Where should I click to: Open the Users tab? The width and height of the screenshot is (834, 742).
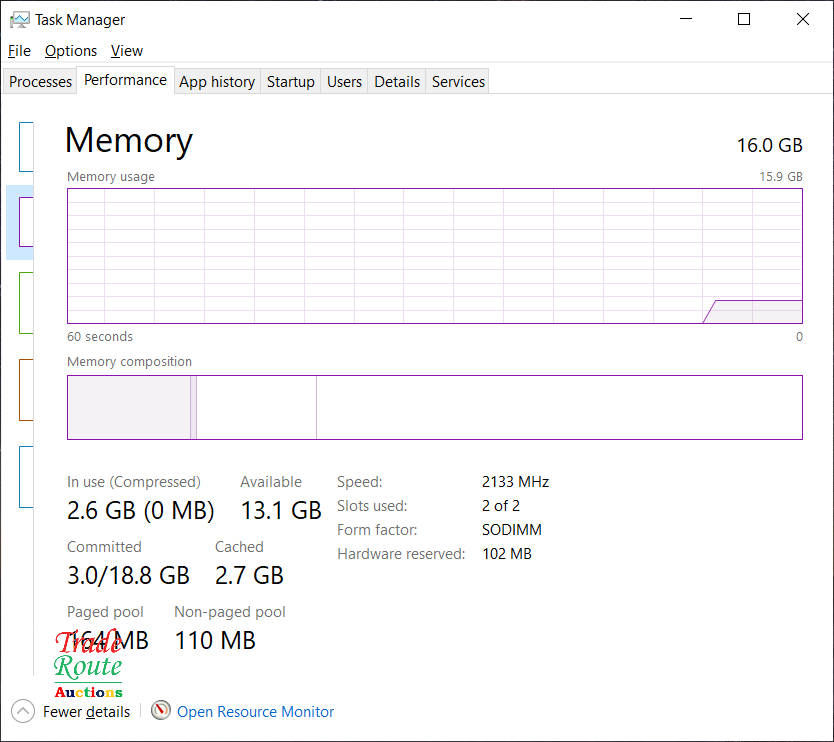point(344,82)
